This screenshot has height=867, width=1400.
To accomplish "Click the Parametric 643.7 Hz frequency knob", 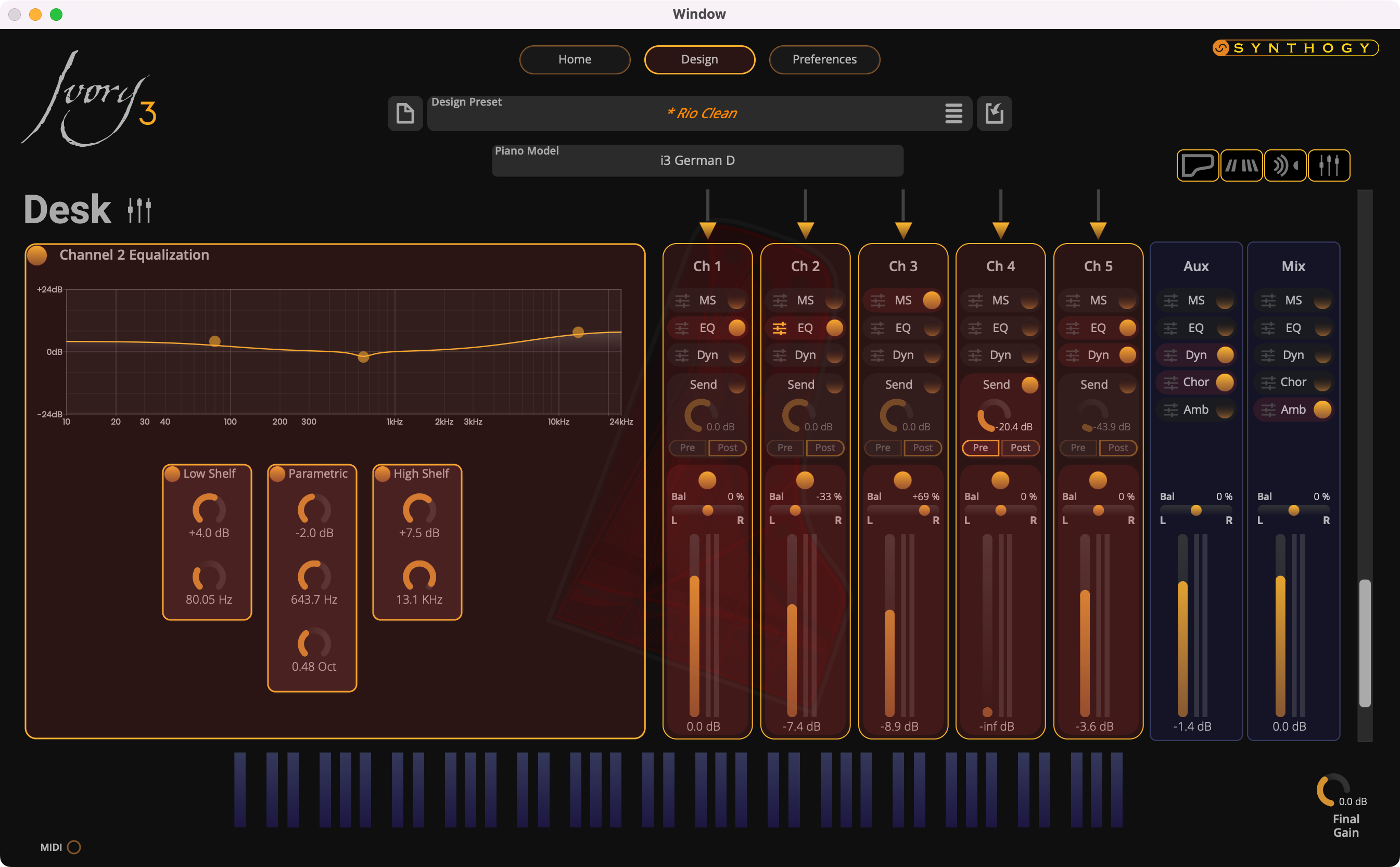I will (314, 576).
